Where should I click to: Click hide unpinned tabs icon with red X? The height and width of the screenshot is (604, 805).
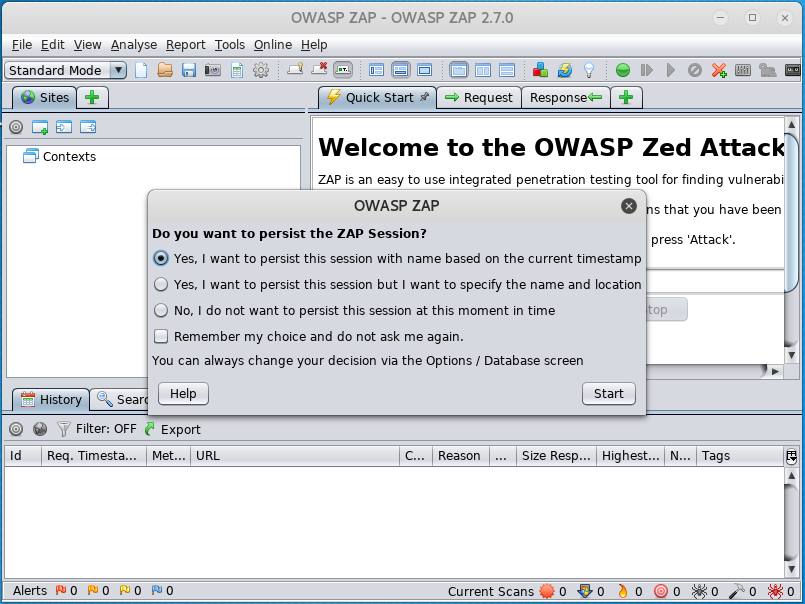[319, 69]
